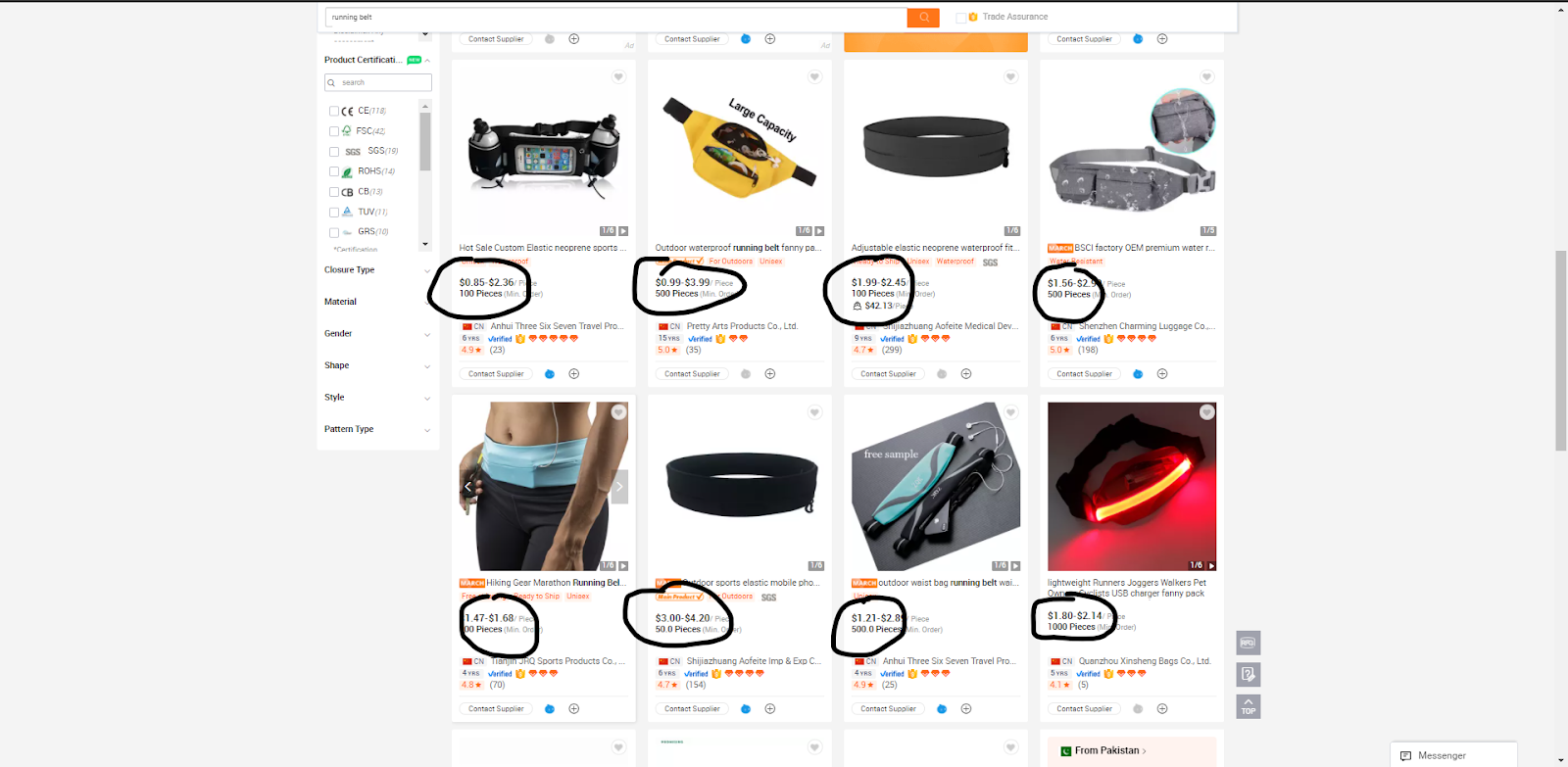
Task: Open Quanzhou Xinsheng Bags Co. supplier link
Action: (1145, 661)
